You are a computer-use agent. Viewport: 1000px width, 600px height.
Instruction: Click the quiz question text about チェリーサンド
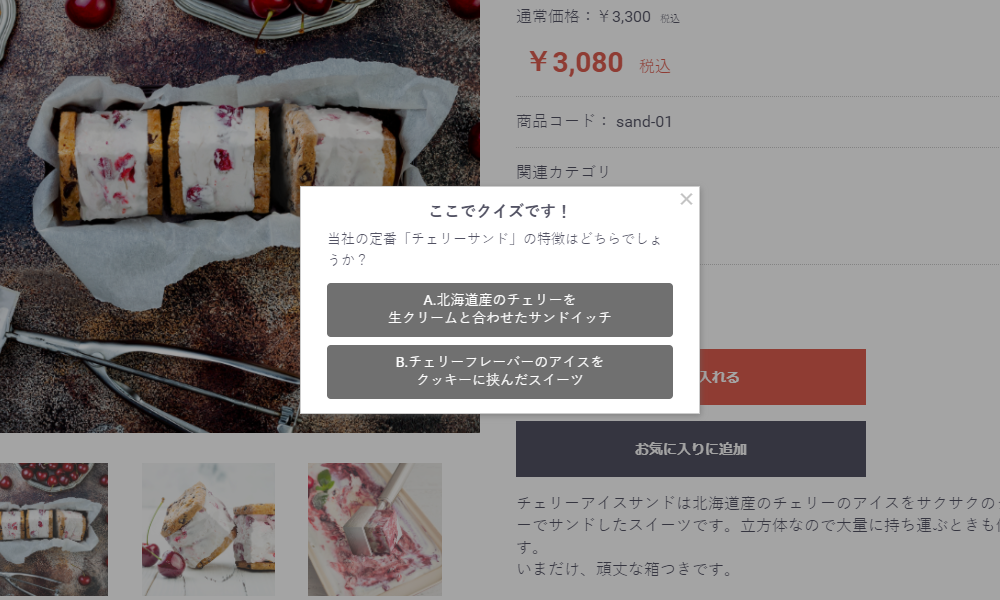(495, 249)
